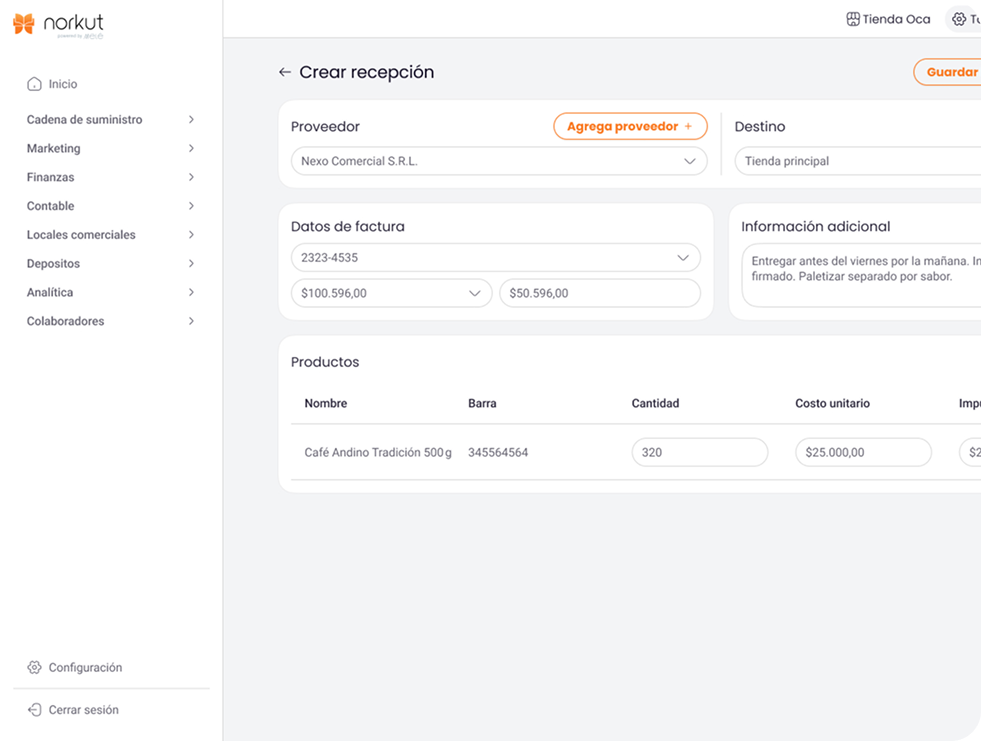Open the $100.596,00 amount dropdown
Screen dimensions: 981x741
[474, 293]
